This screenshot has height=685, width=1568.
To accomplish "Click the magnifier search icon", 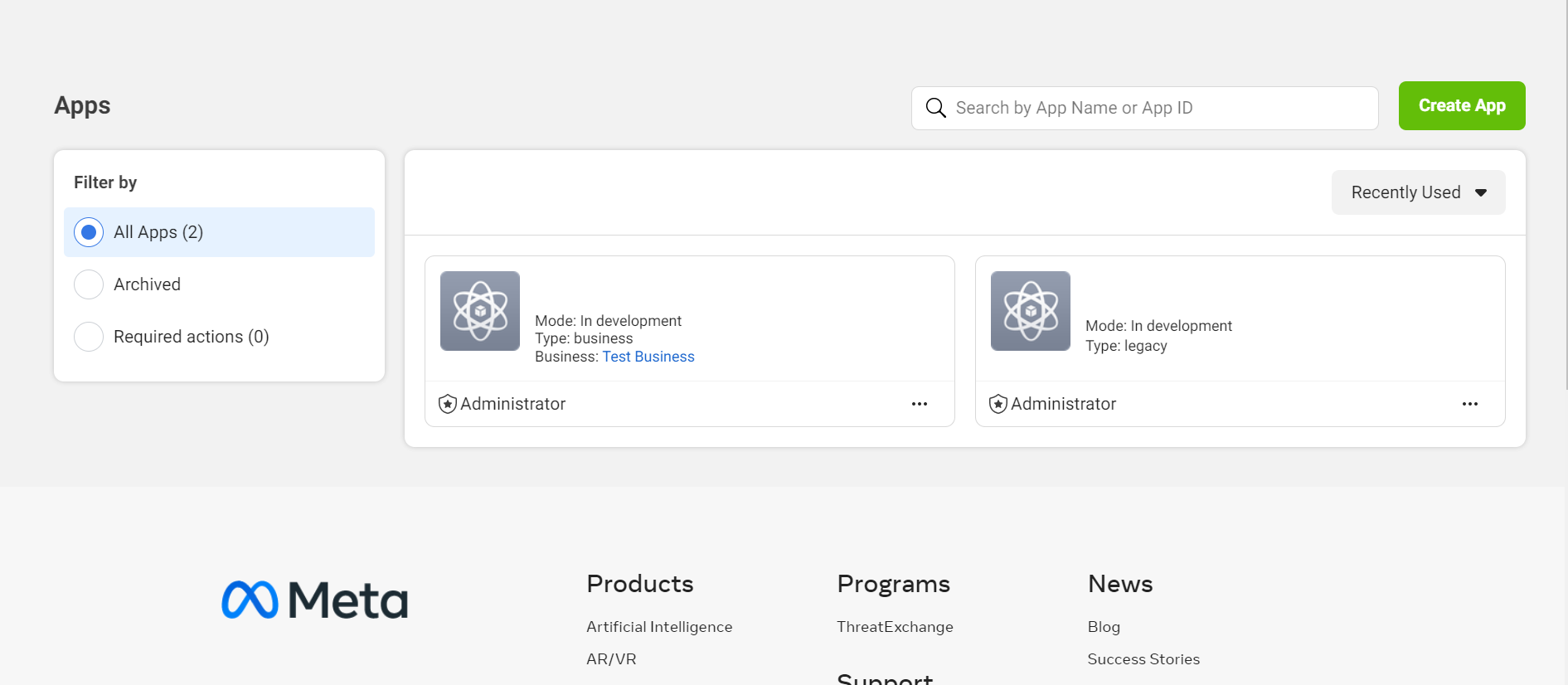I will (935, 108).
